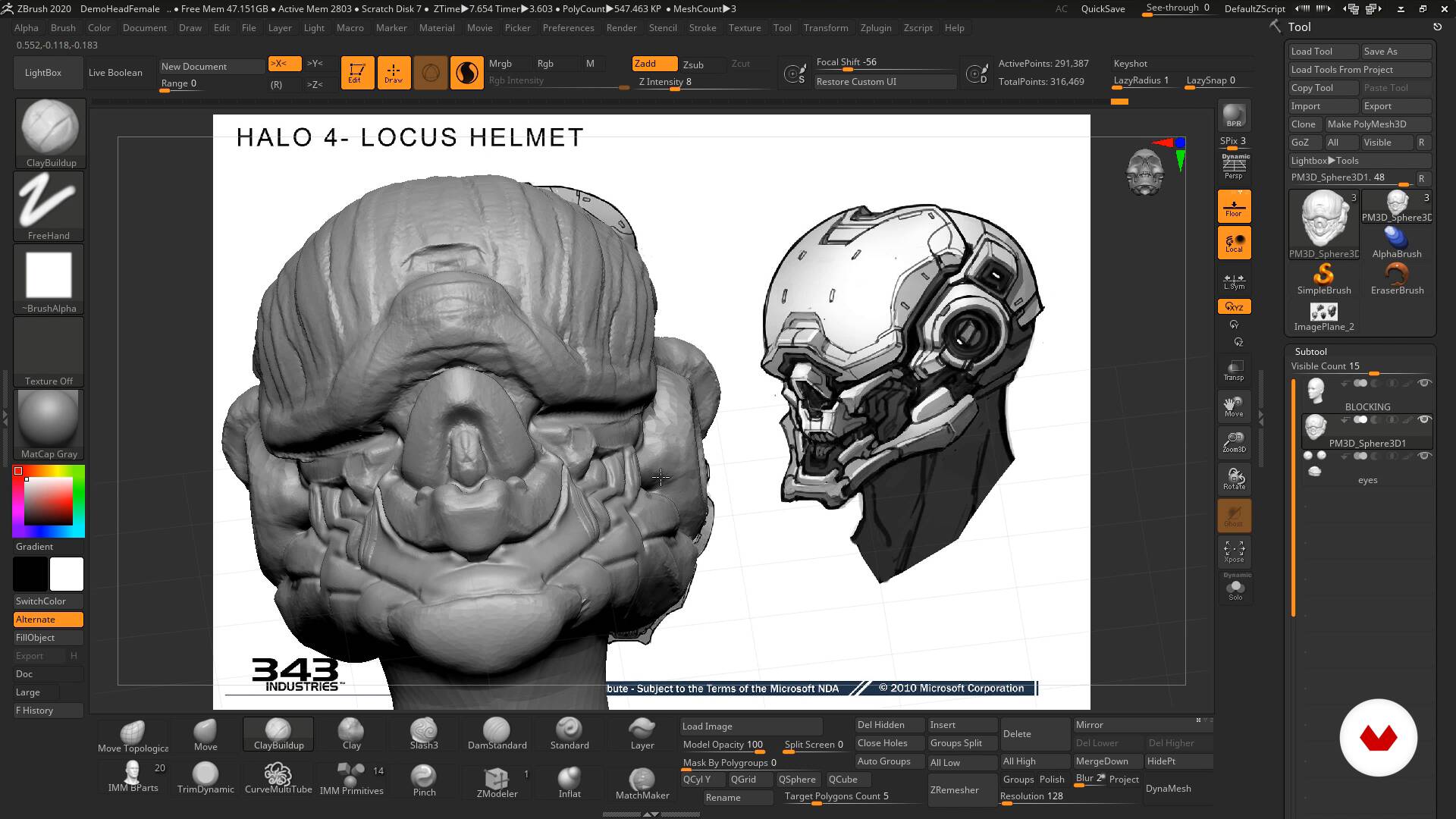Toggle visibility eye of PM3D_Sphere3D1 subtool

[x=1424, y=419]
